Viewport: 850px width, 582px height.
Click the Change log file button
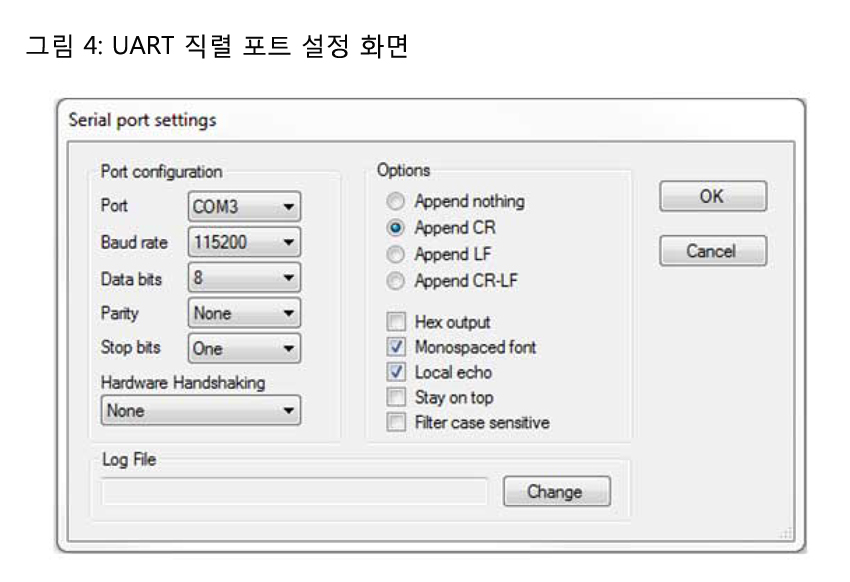pyautogui.click(x=555, y=492)
